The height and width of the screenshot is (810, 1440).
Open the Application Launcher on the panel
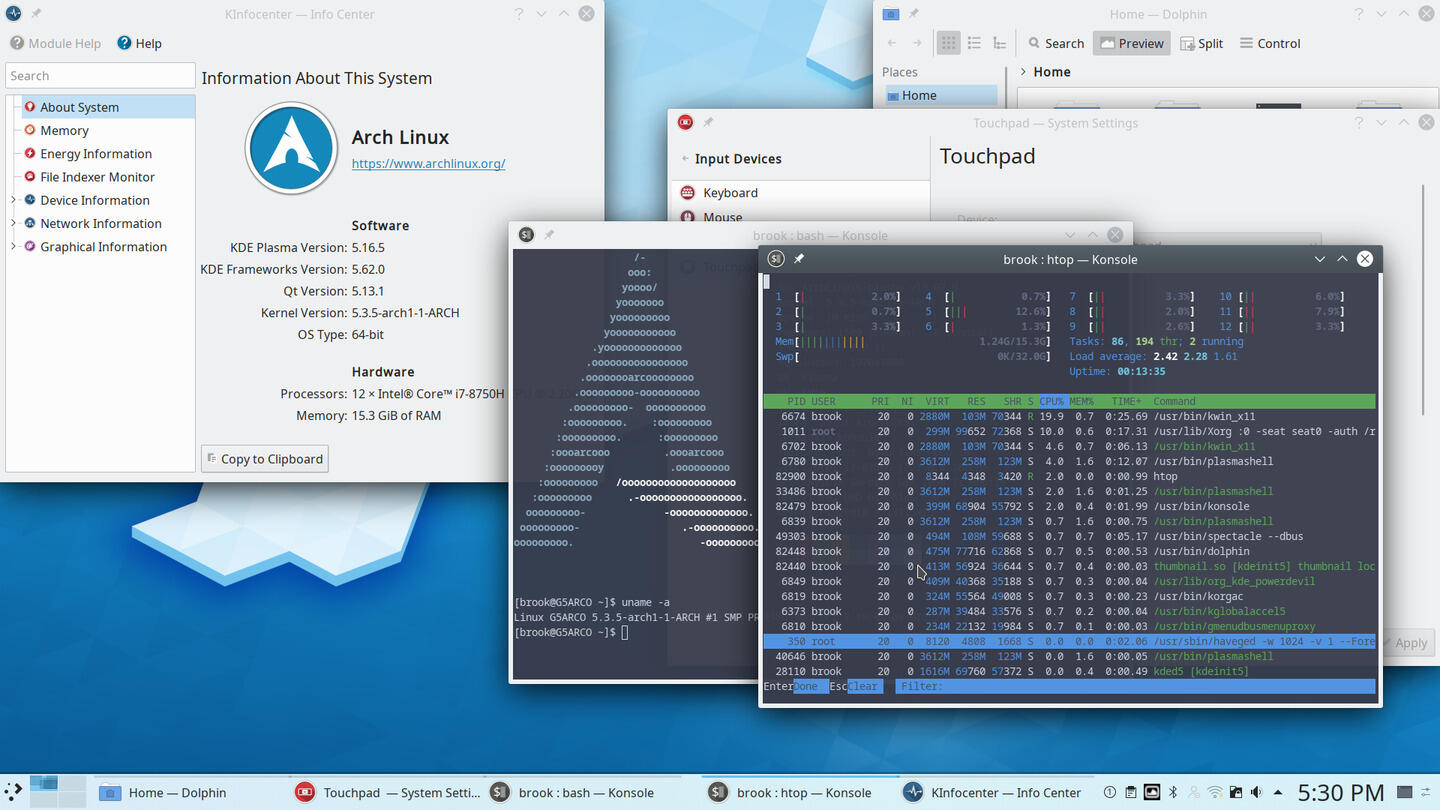tap(13, 791)
